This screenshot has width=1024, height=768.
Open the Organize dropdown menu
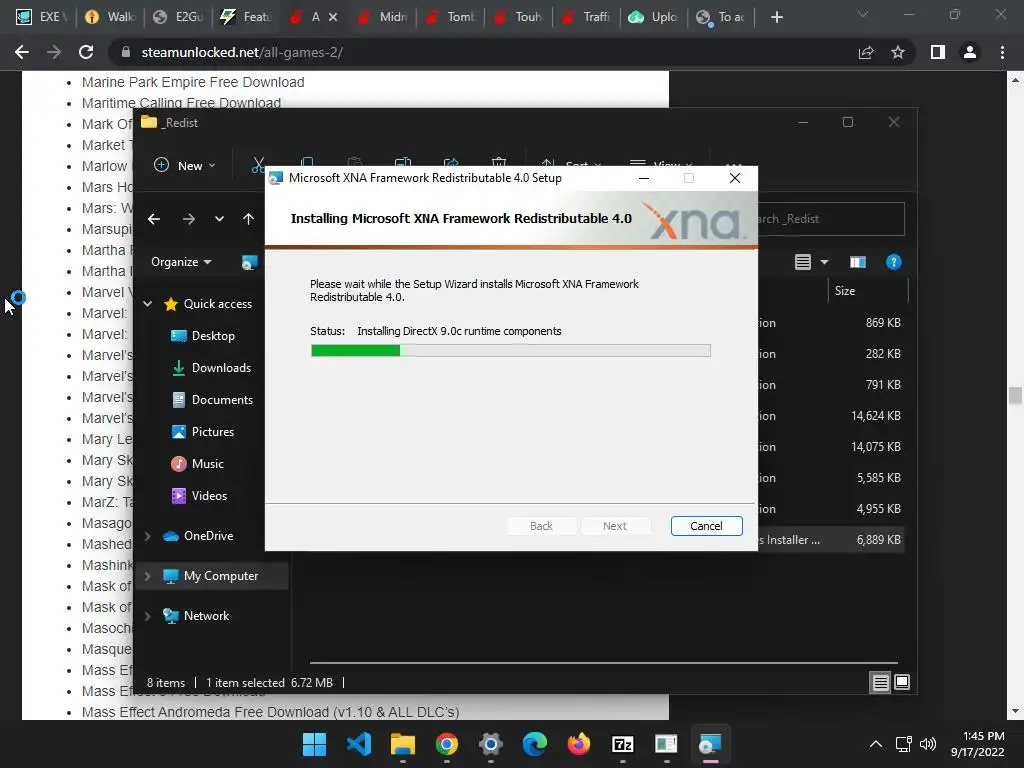181,262
